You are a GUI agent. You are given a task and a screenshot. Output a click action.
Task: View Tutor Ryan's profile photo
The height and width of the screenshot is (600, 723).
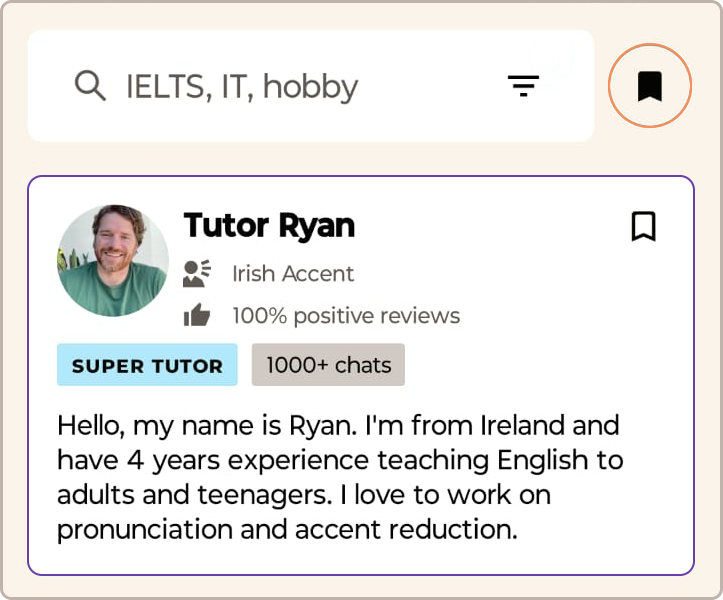(113, 260)
